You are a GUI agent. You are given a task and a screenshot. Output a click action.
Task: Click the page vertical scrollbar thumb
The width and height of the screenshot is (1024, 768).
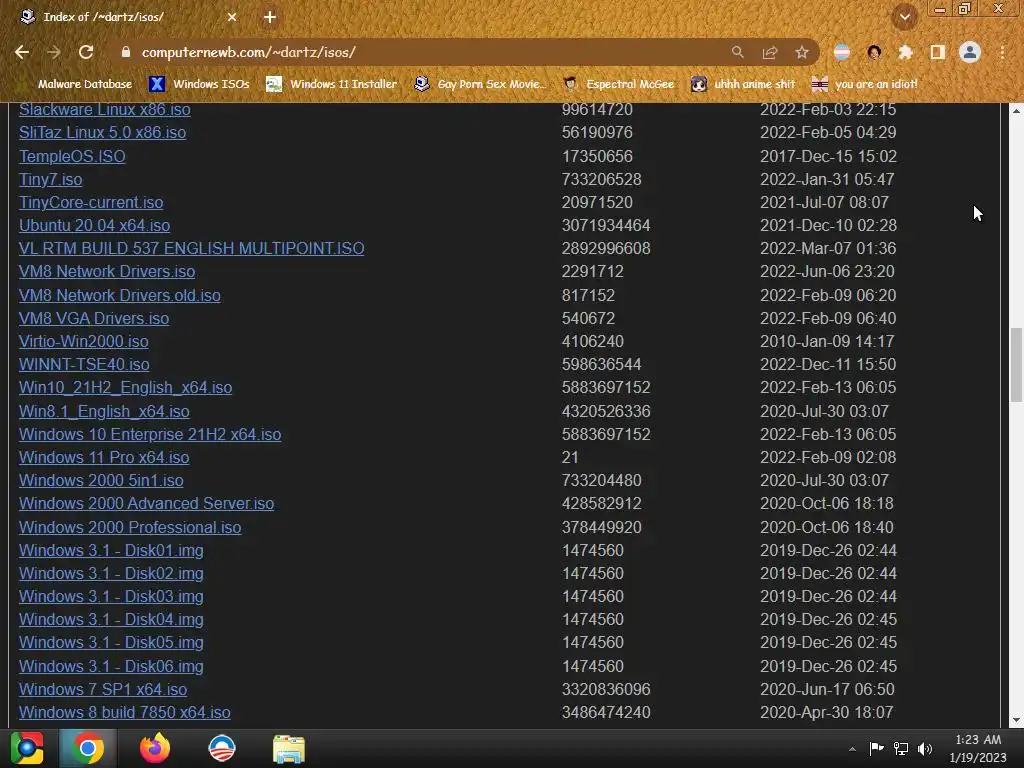[x=1016, y=365]
